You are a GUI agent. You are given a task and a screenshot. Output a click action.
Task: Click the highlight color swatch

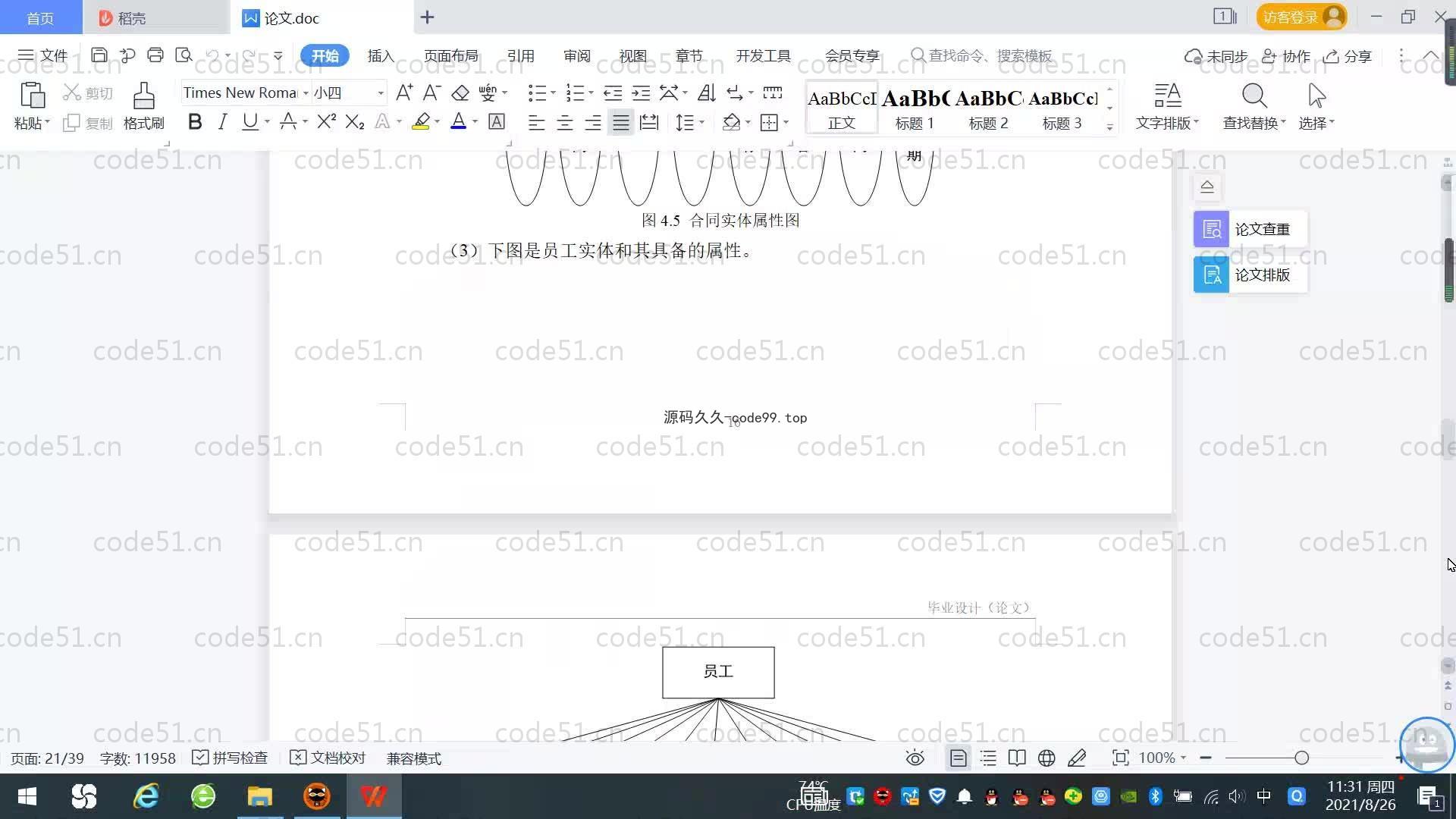click(421, 121)
